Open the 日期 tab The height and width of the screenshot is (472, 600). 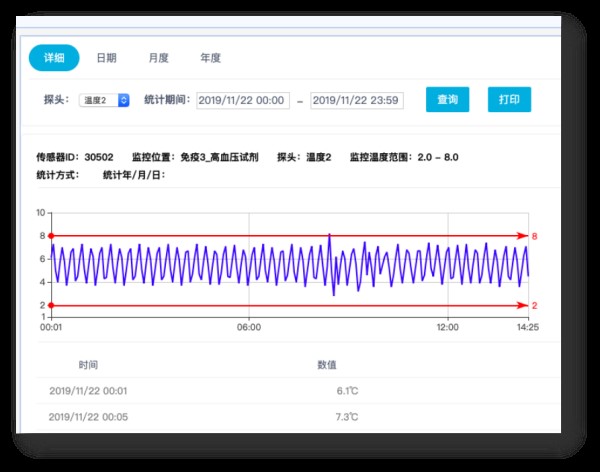(106, 58)
